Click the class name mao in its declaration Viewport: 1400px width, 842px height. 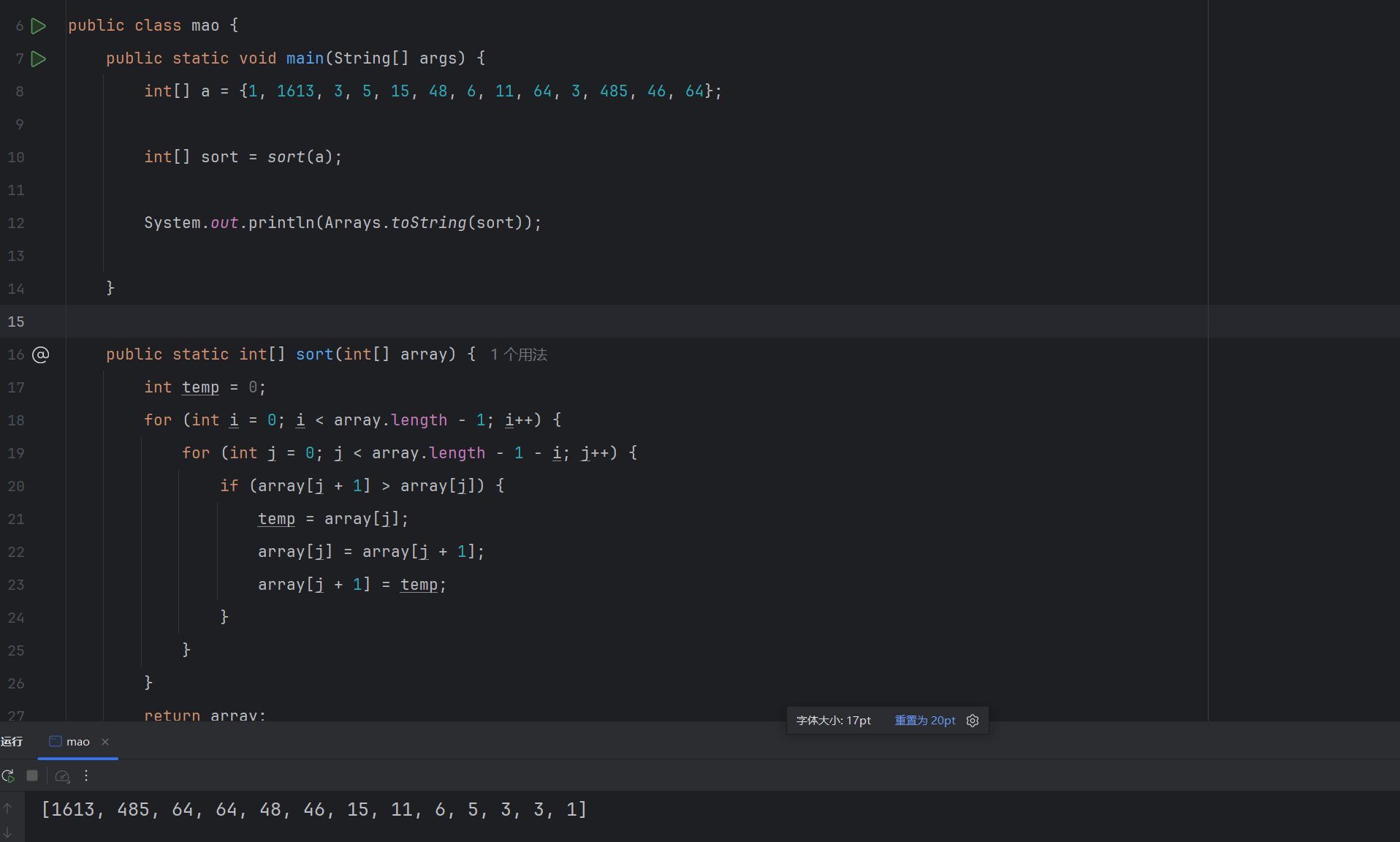[205, 26]
